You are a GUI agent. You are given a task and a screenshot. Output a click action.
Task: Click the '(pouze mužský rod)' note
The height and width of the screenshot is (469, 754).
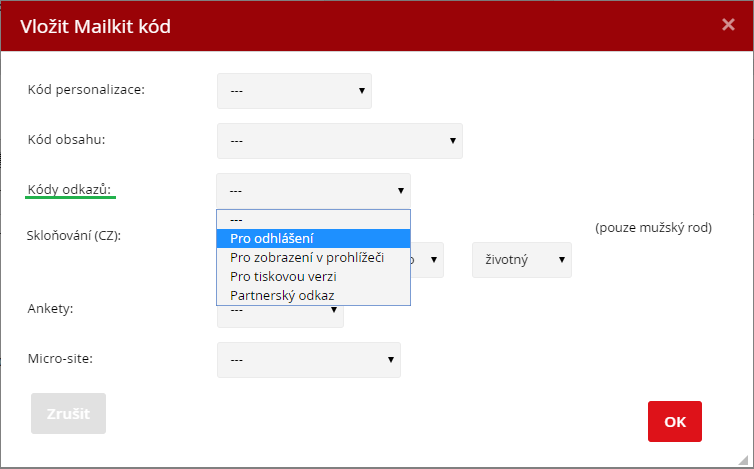click(653, 228)
